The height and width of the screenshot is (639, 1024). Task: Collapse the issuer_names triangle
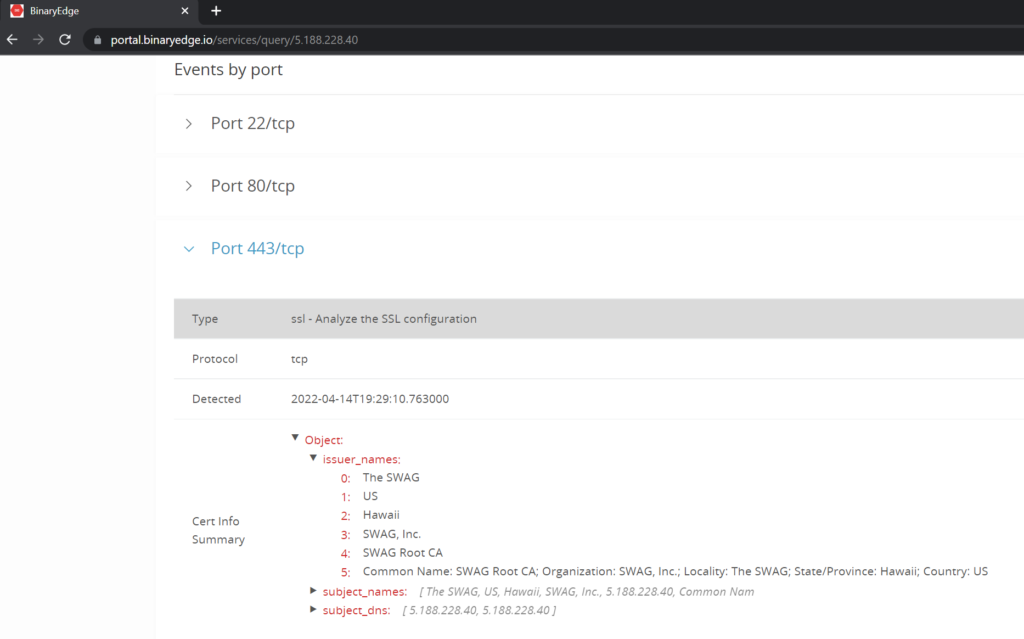click(313, 458)
